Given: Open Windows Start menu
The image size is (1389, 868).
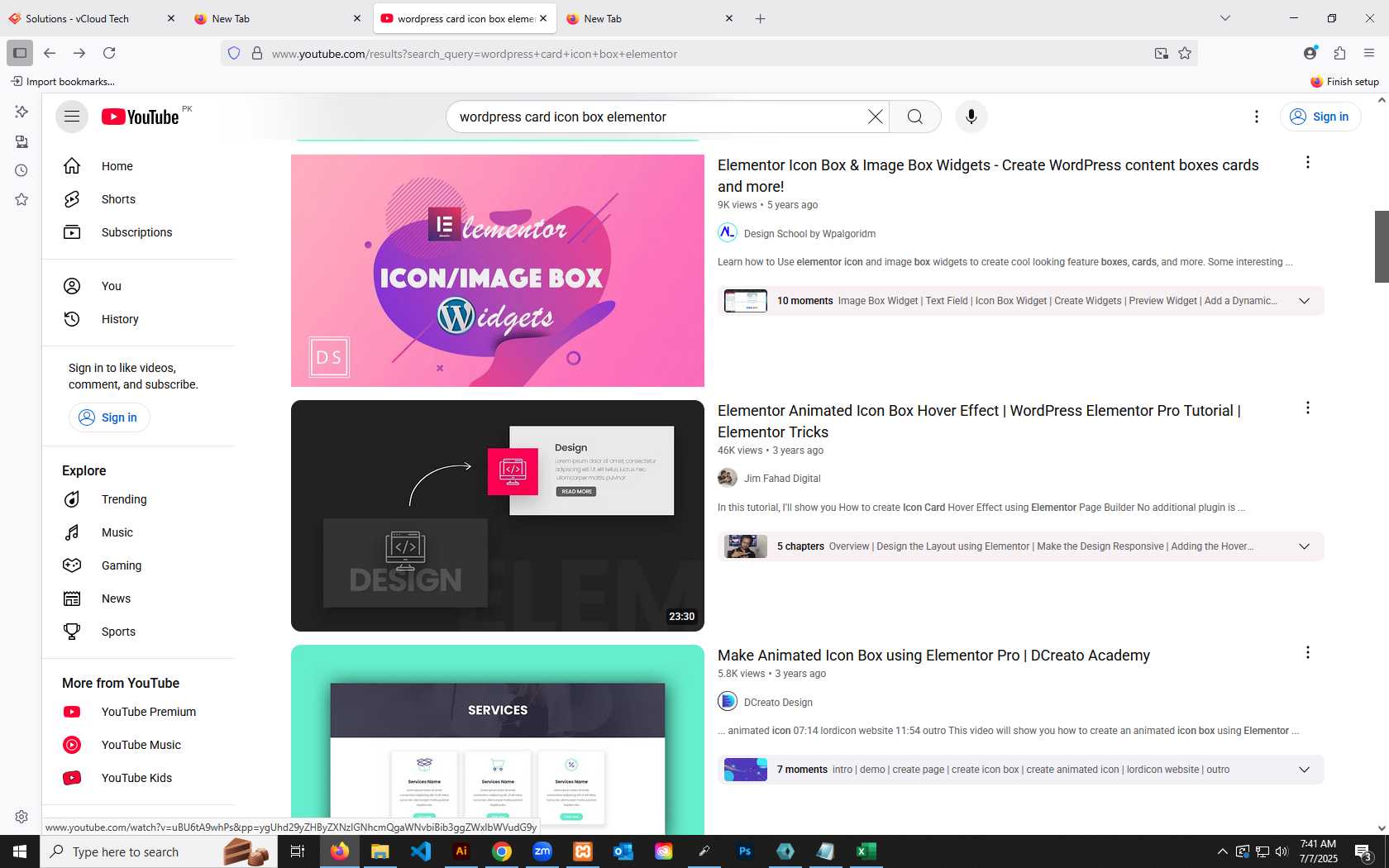Looking at the screenshot, I should (20, 851).
